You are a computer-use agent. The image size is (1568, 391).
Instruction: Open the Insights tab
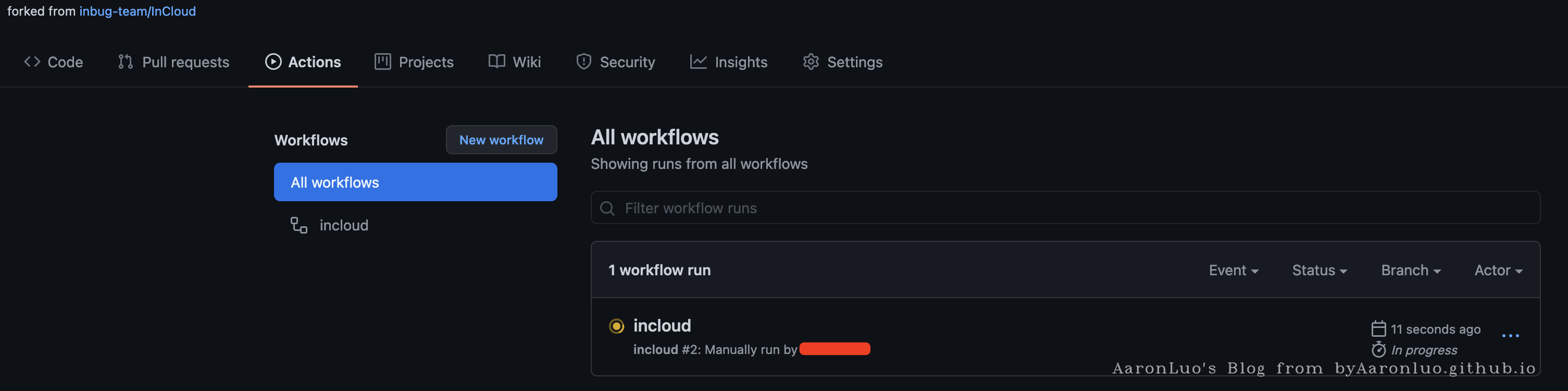pyautogui.click(x=740, y=62)
